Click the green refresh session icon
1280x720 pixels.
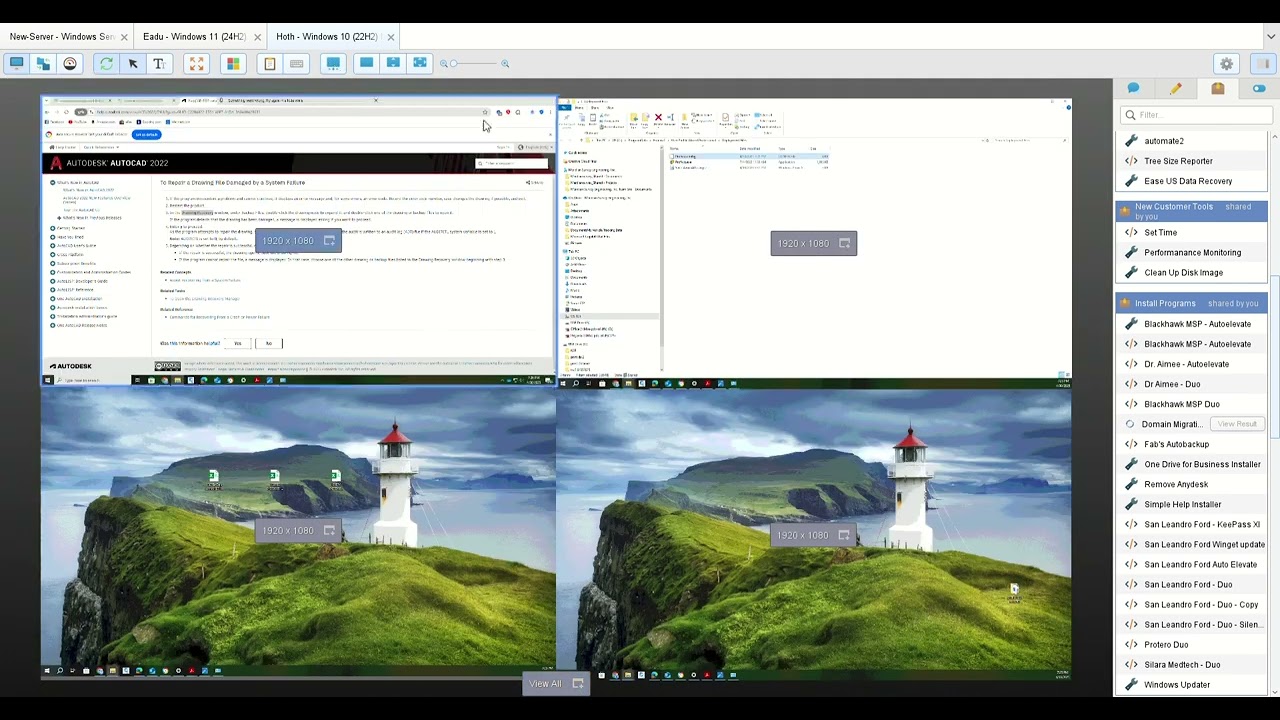(x=106, y=63)
